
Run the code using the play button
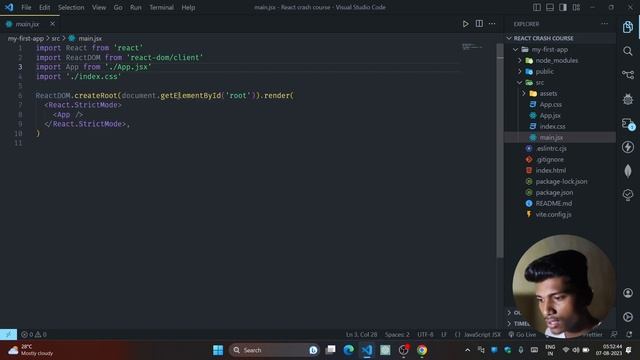pyautogui.click(x=466, y=24)
